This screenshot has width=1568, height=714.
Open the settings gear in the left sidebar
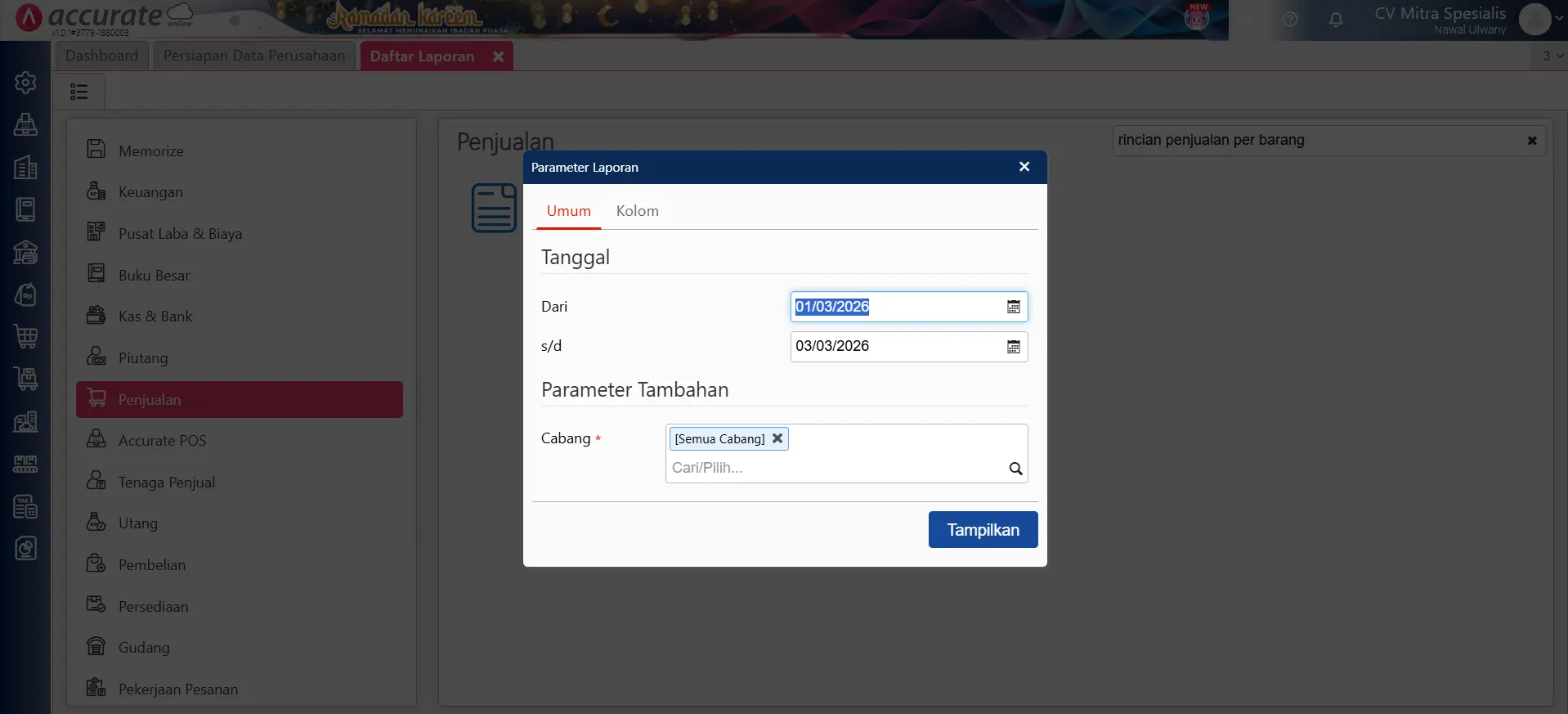pyautogui.click(x=25, y=83)
